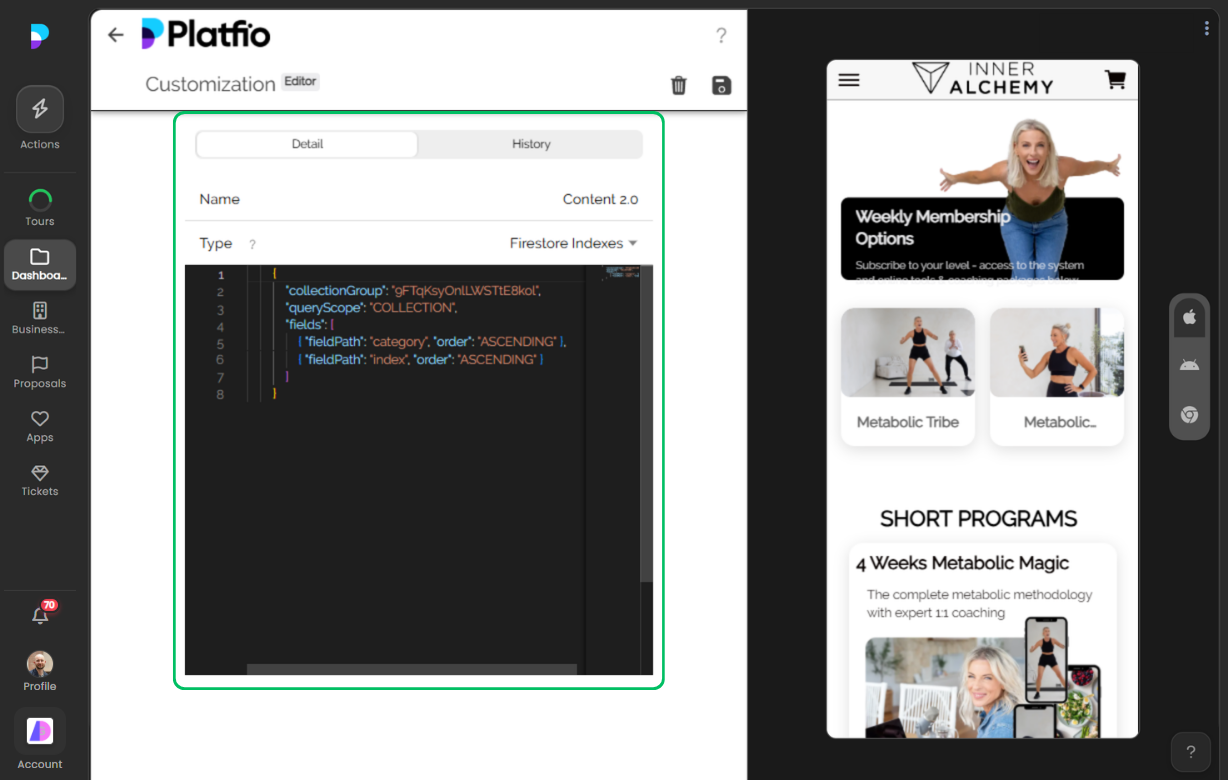Screen dimensions: 1228x780
Task: Open hamburger menu in app preview
Action: 849,80
